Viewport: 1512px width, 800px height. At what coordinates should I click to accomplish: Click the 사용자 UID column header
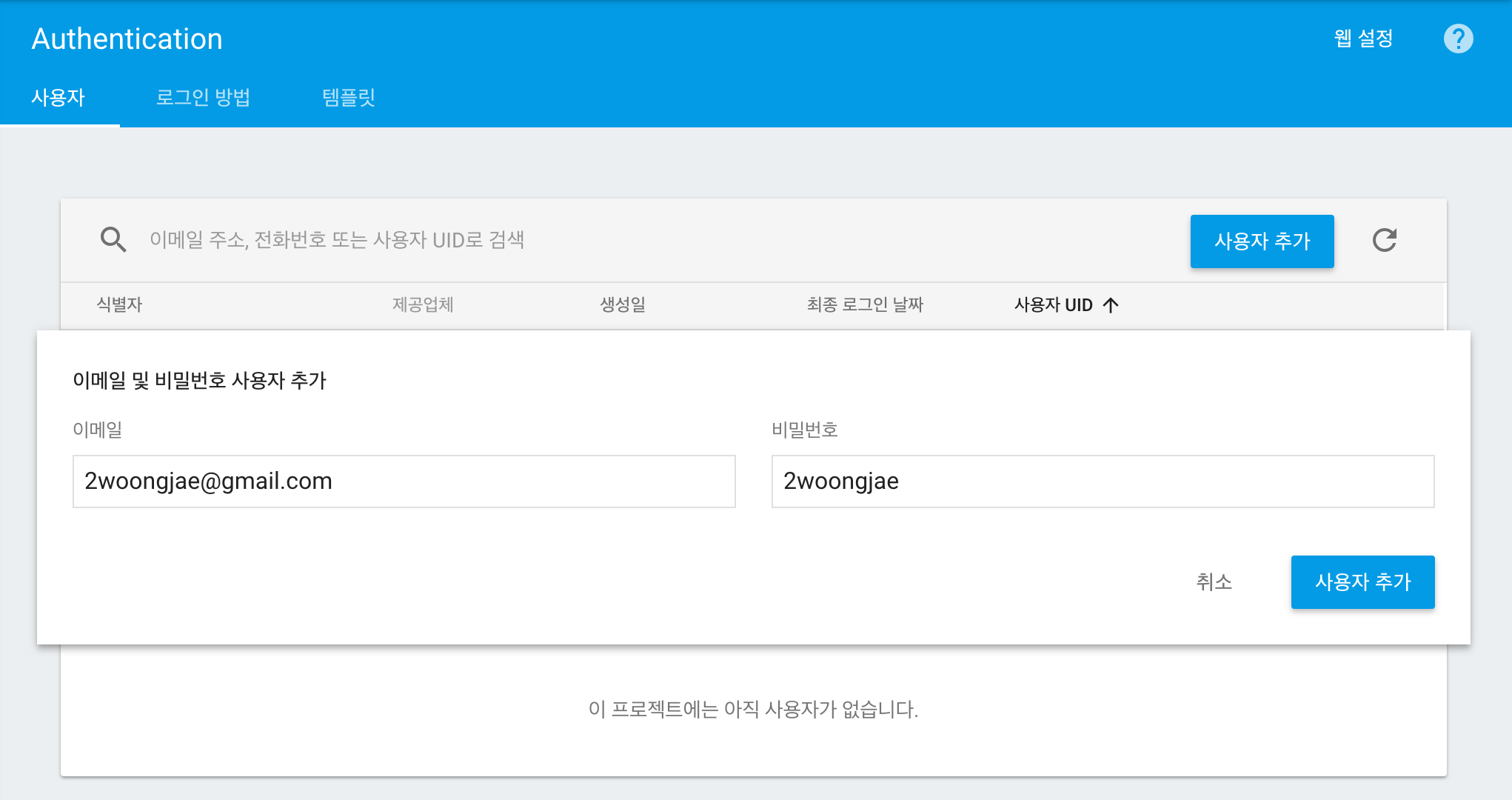pyautogui.click(x=1053, y=305)
